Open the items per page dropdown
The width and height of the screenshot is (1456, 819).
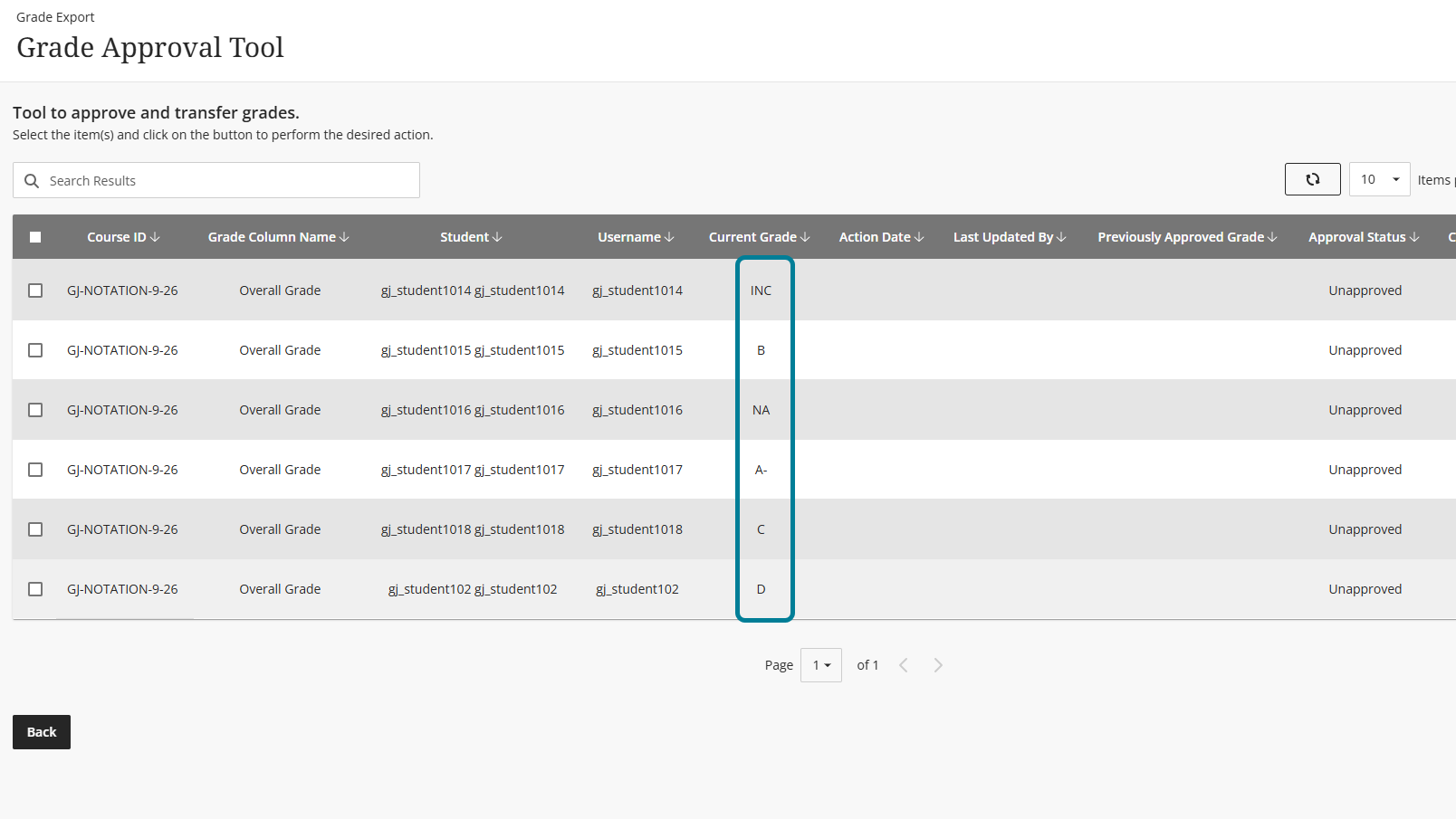click(x=1379, y=179)
